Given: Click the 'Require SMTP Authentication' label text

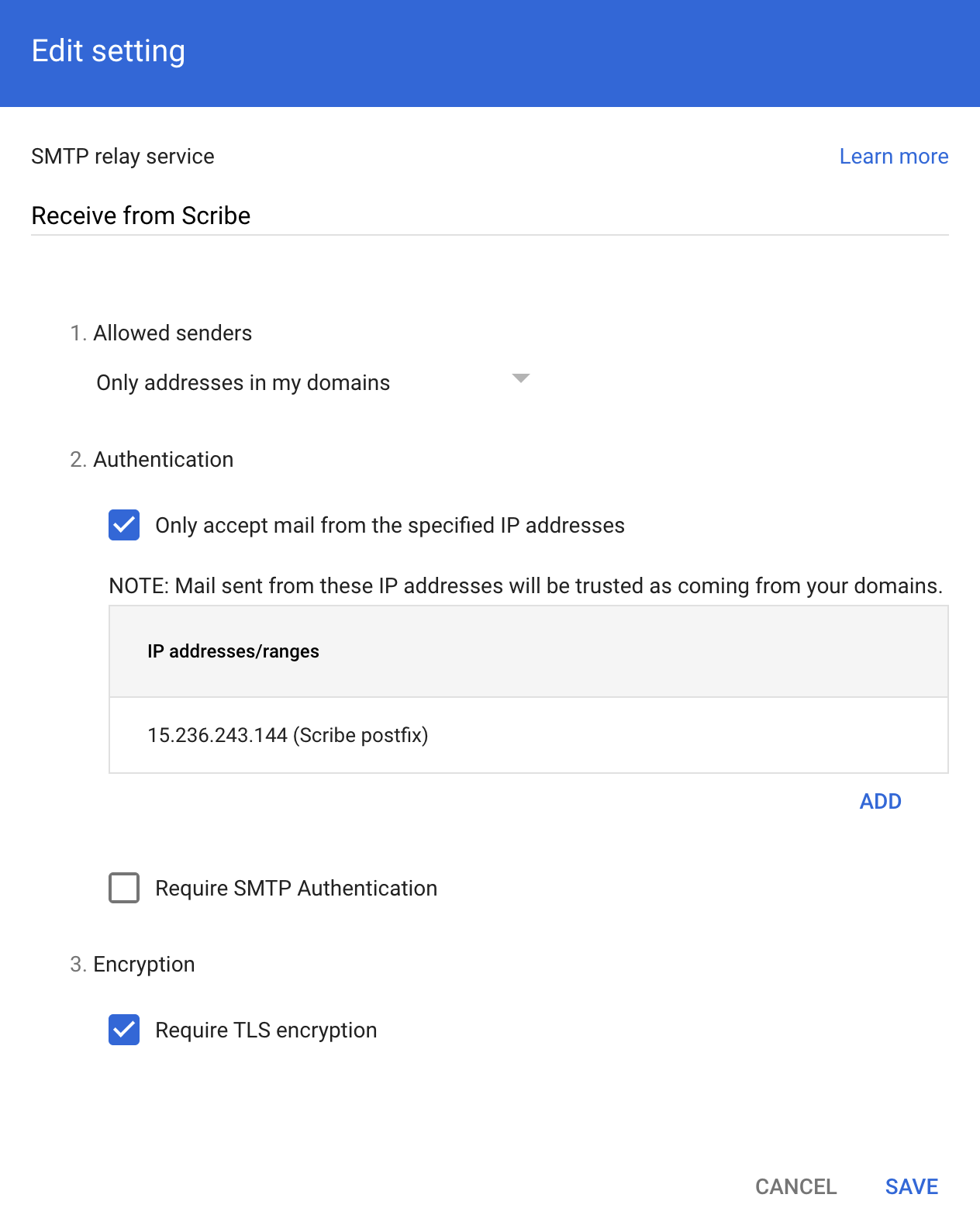Looking at the screenshot, I should point(296,889).
